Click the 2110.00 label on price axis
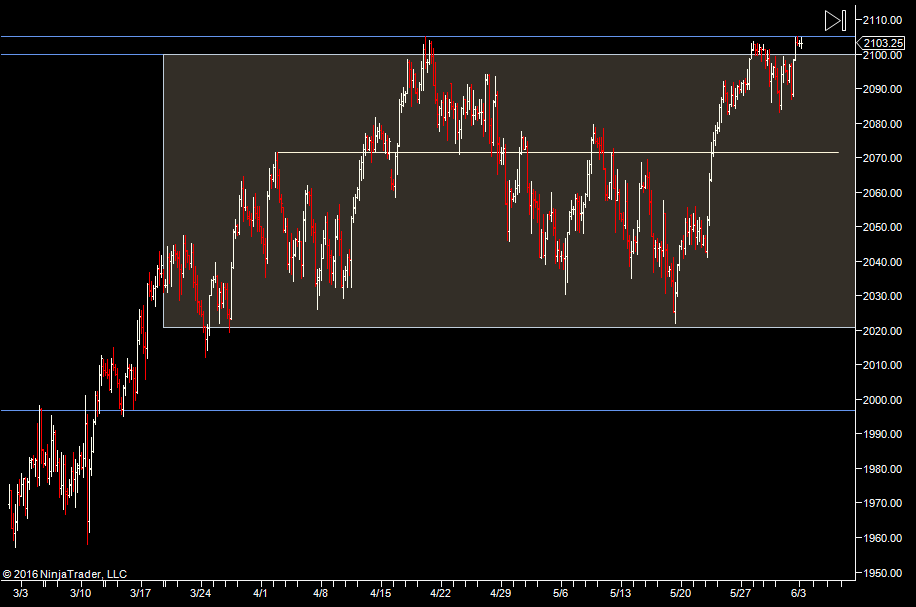Viewport: 916px width, 607px height. tap(885, 20)
